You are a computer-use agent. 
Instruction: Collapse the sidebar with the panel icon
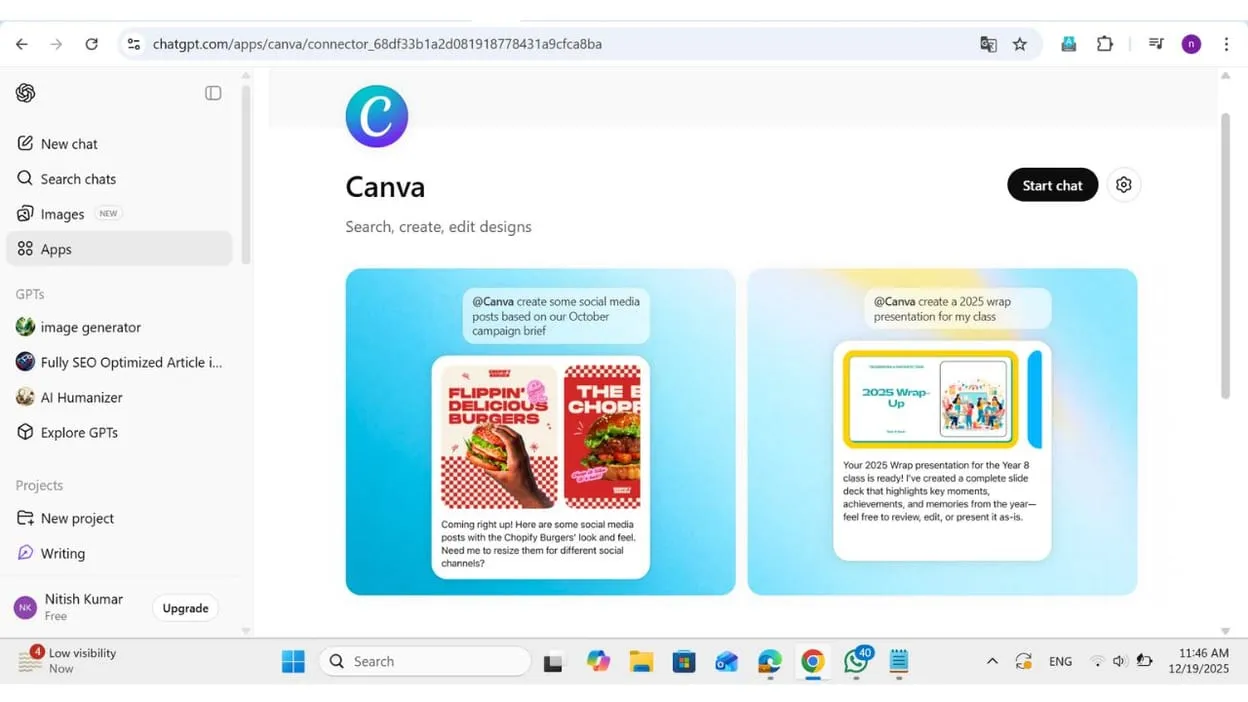[213, 93]
